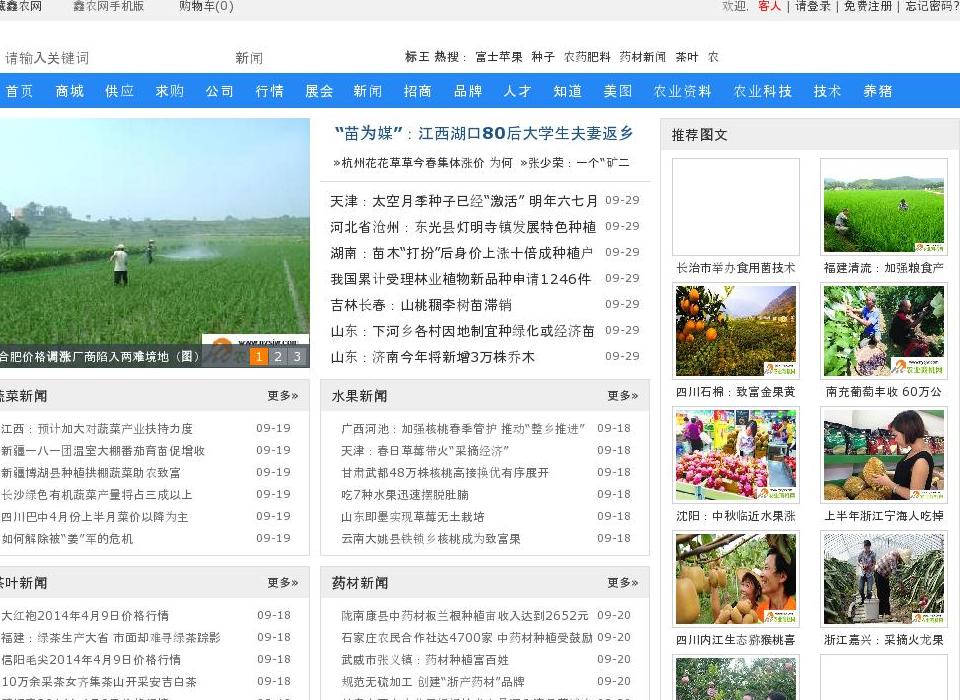Select hot search term 农药肥料

(x=587, y=57)
